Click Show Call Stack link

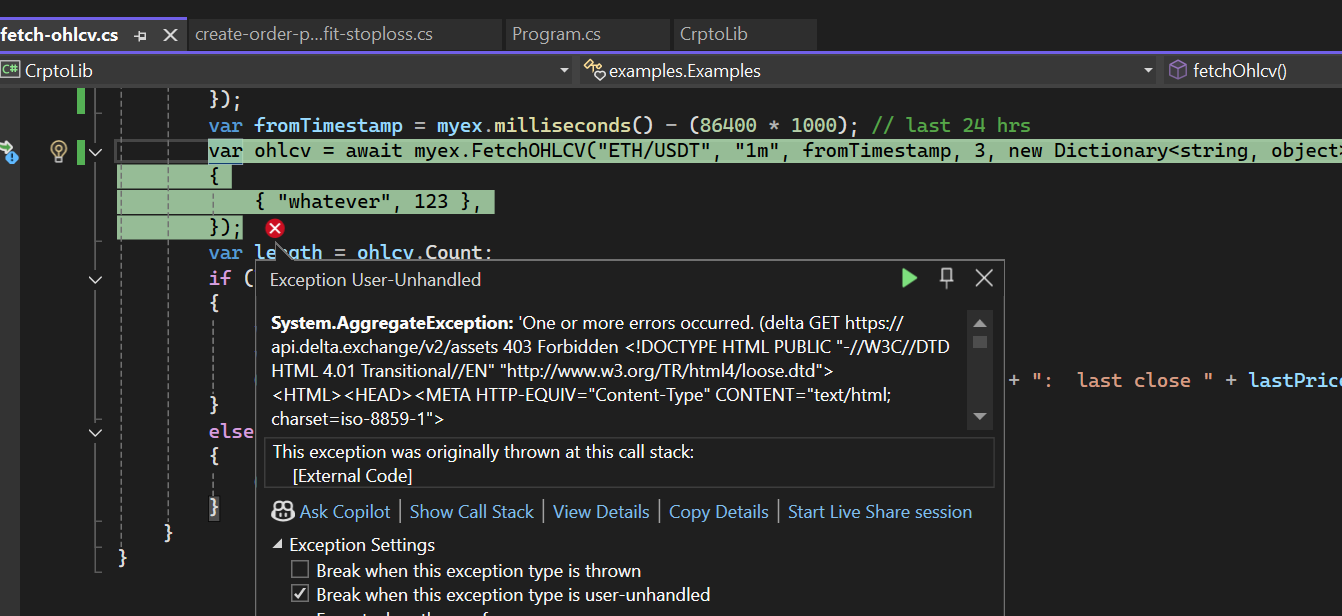pos(472,512)
